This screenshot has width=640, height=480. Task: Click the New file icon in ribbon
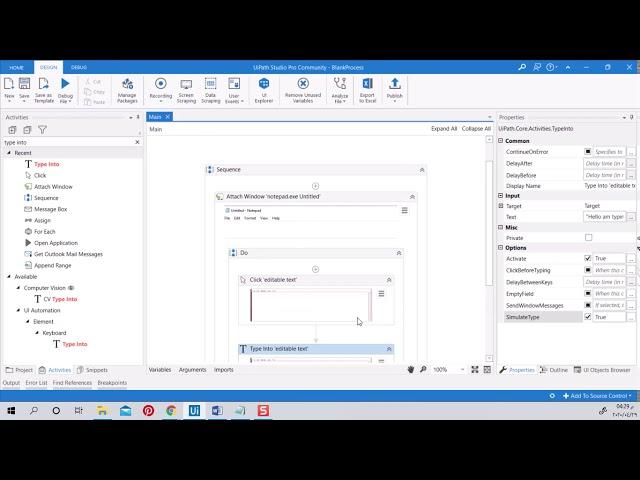[x=9, y=84]
